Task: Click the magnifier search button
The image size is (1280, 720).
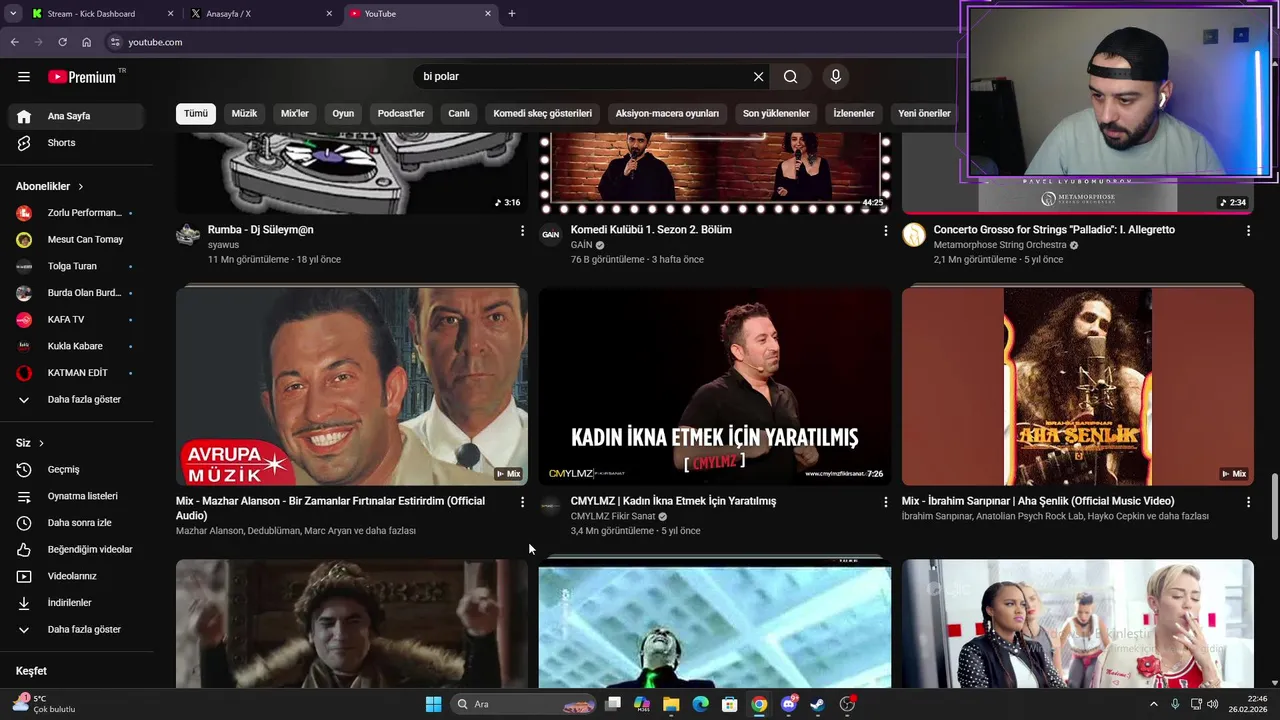Action: [x=790, y=77]
